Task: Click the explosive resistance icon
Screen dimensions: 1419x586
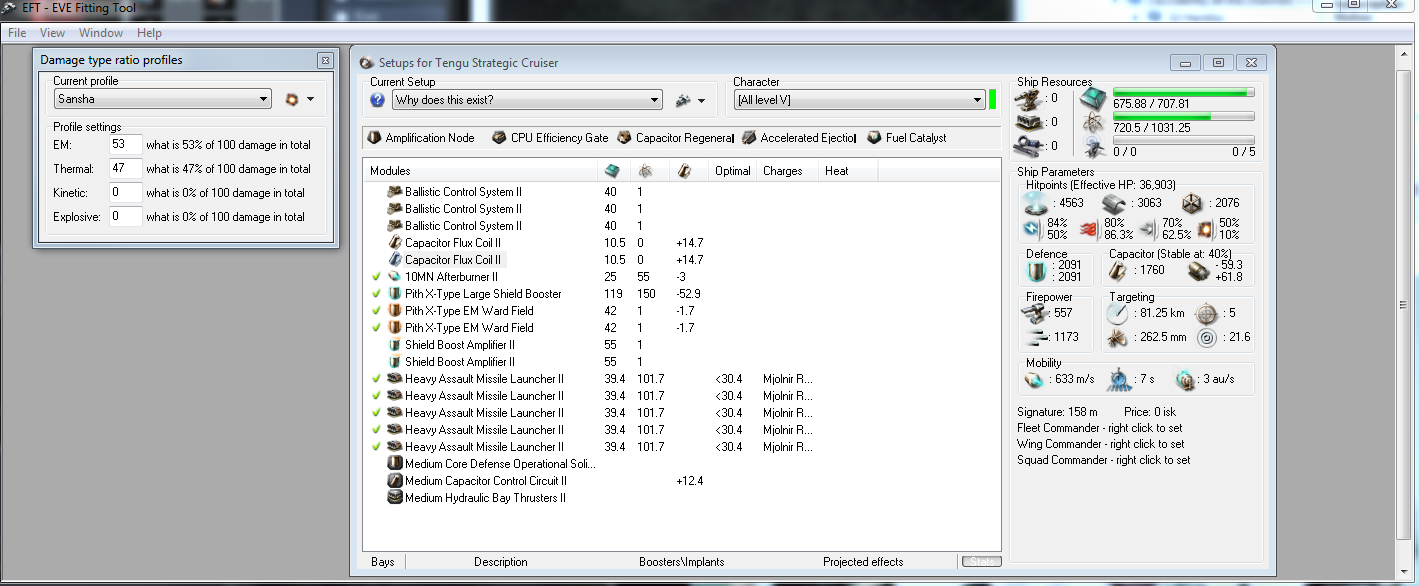Action: [x=1205, y=229]
